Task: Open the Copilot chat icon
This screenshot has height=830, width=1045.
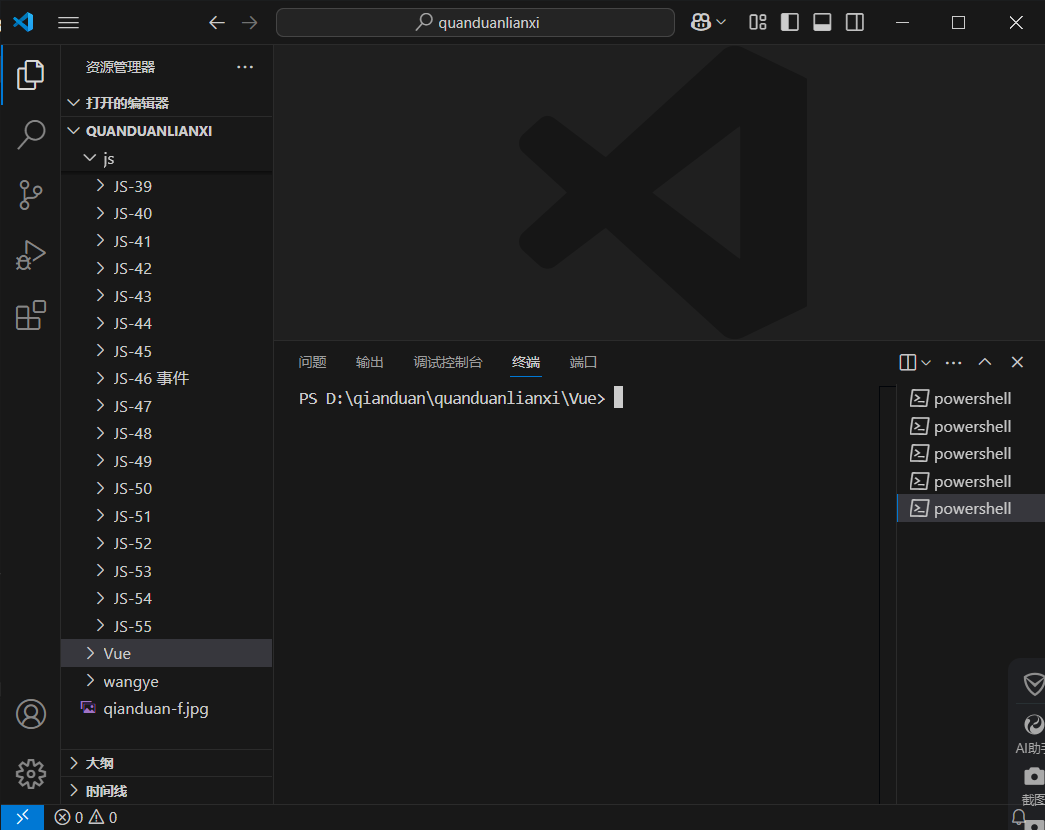Action: (x=700, y=23)
